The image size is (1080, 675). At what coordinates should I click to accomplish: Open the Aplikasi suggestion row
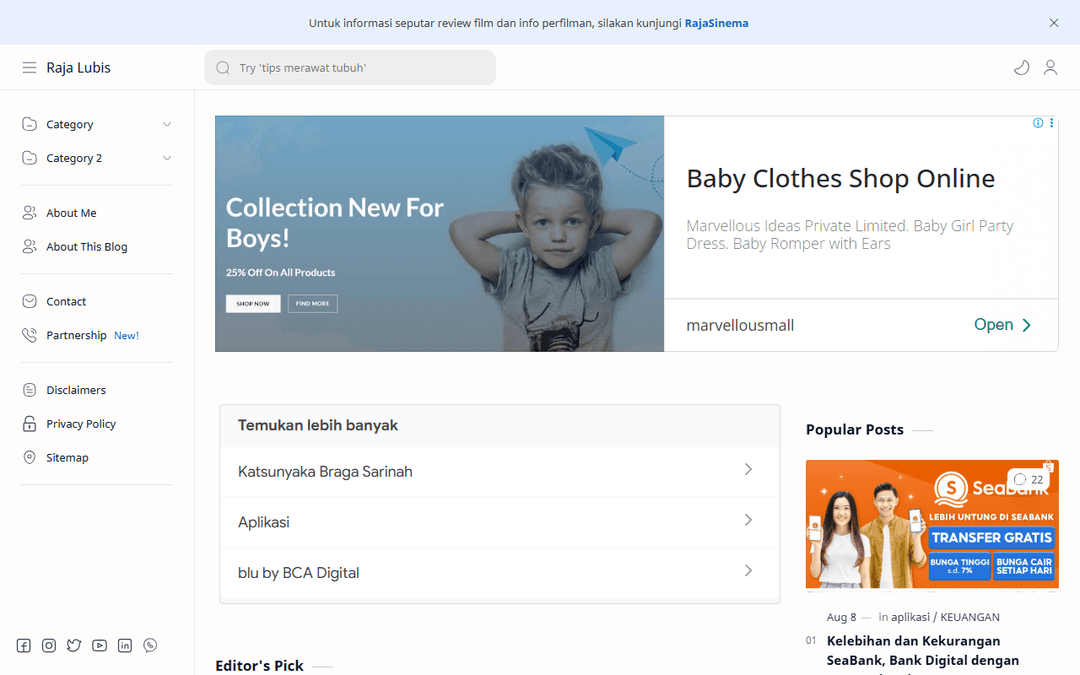tap(499, 522)
